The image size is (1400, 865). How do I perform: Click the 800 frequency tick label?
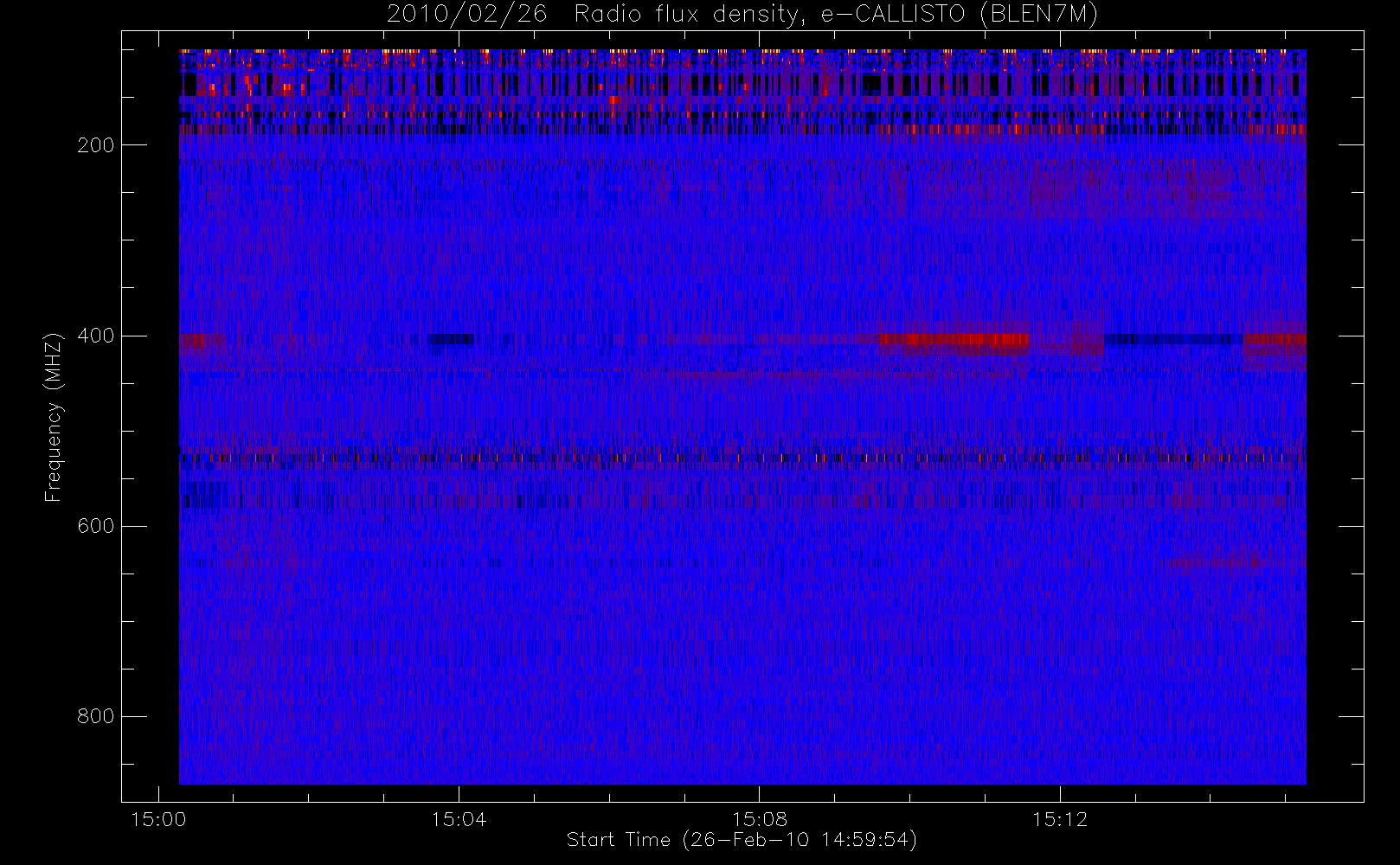96,716
